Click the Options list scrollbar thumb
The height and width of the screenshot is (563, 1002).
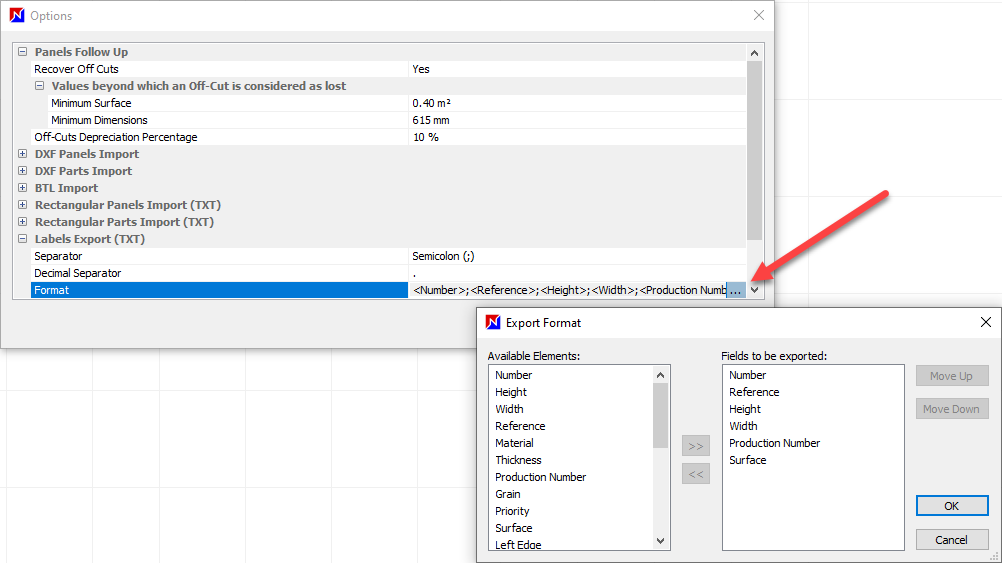click(x=754, y=151)
